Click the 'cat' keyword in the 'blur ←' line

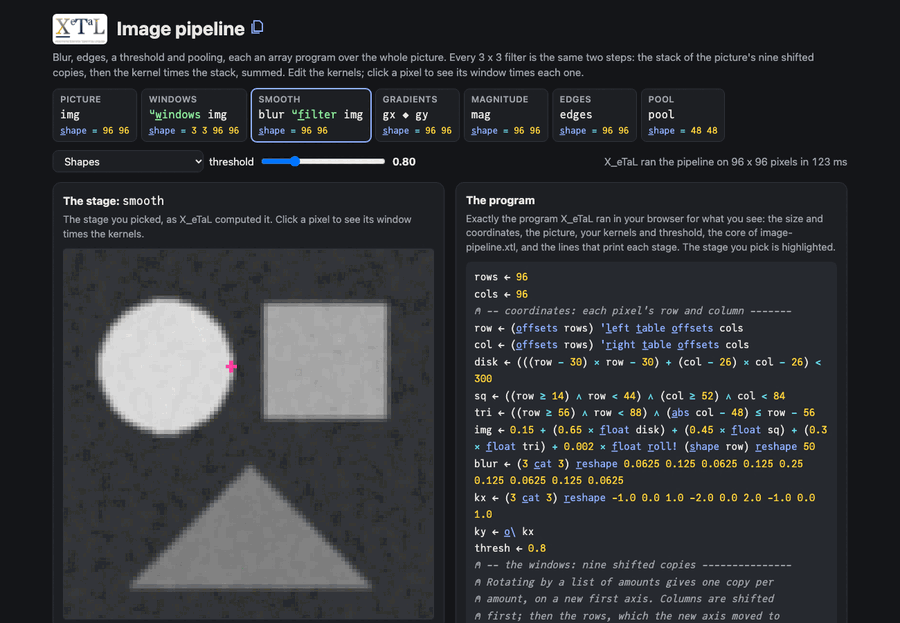coord(542,463)
